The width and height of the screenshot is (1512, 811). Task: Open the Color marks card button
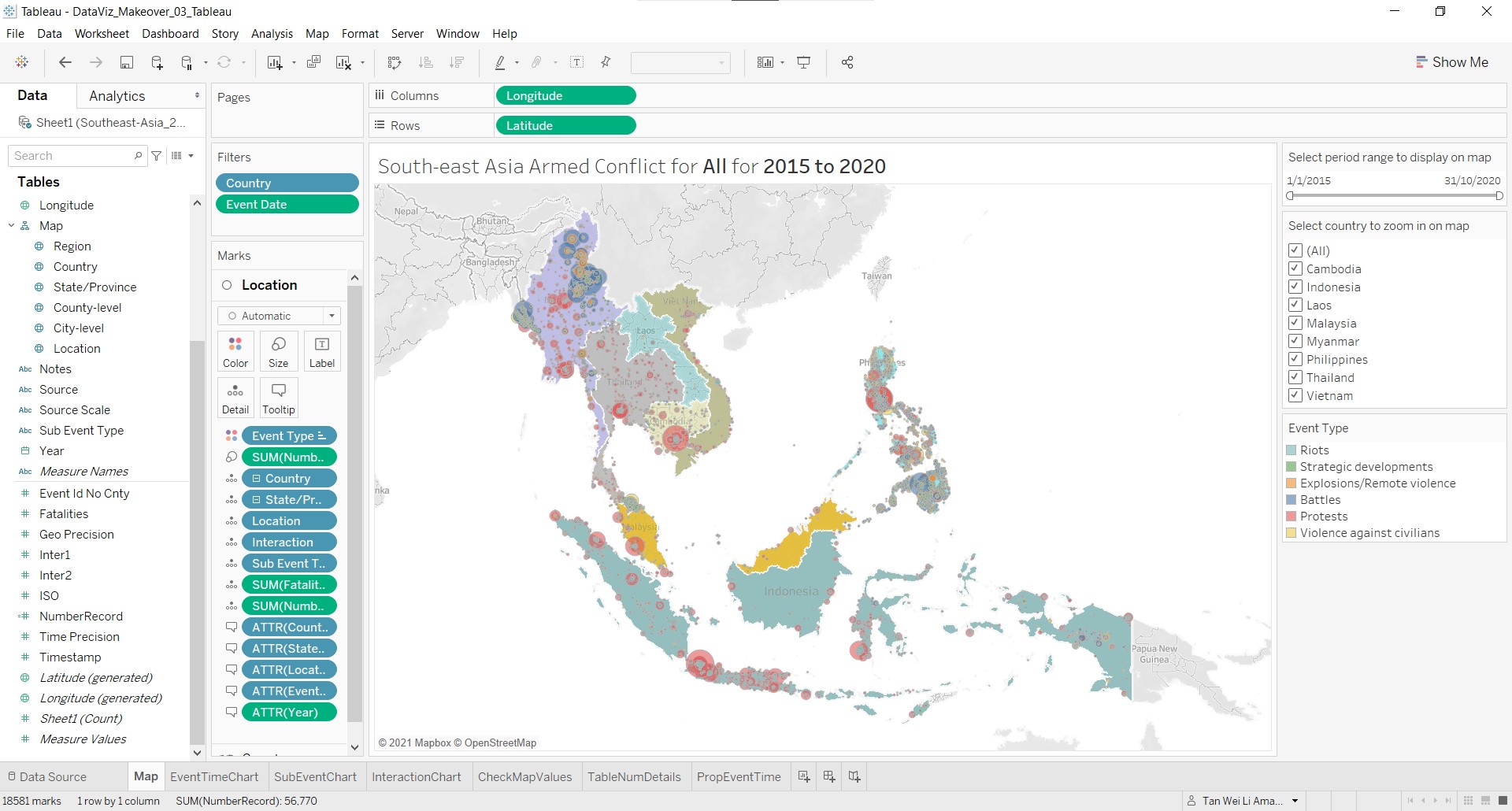click(x=235, y=351)
